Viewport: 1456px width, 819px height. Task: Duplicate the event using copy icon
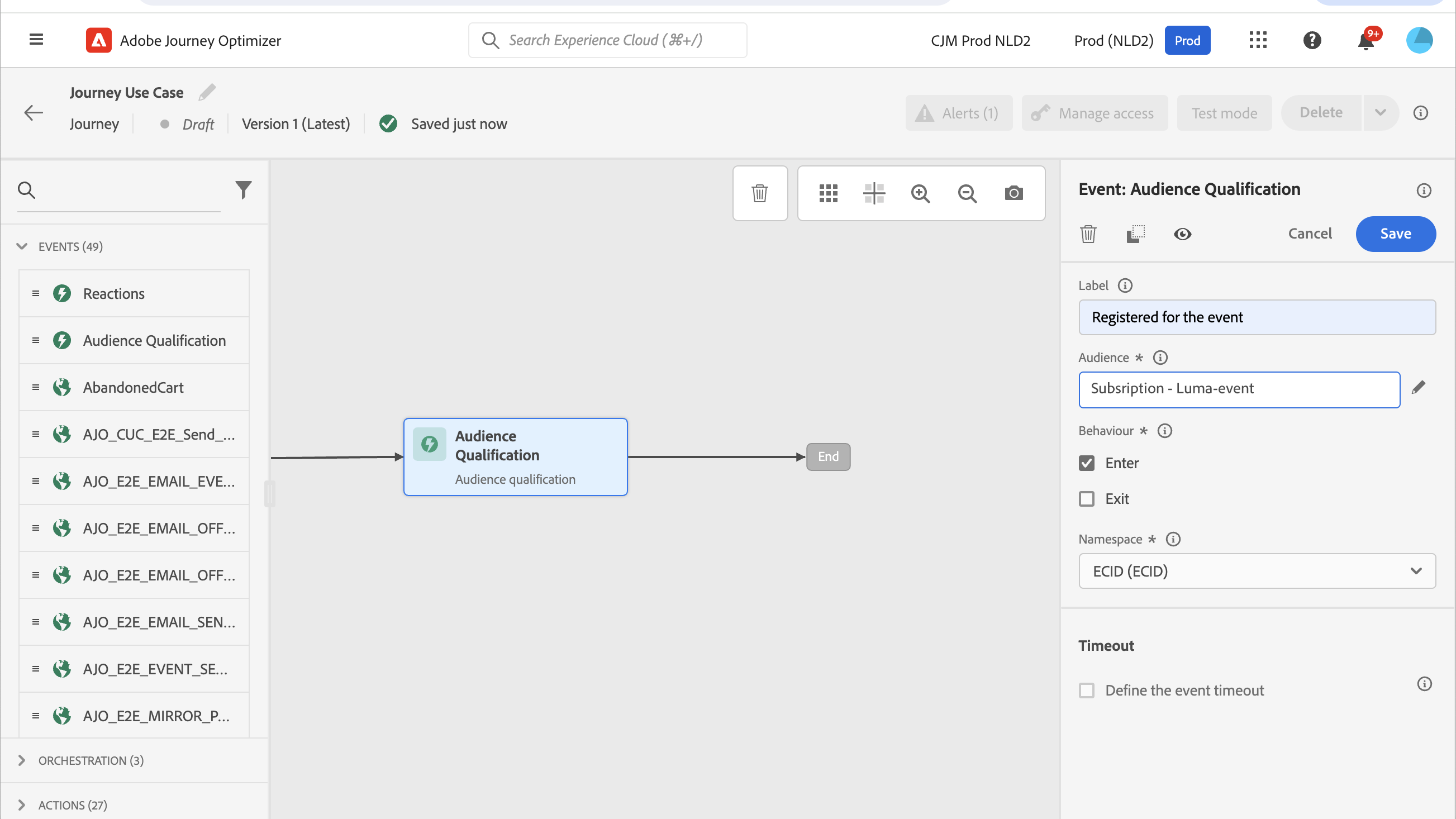pyautogui.click(x=1135, y=234)
